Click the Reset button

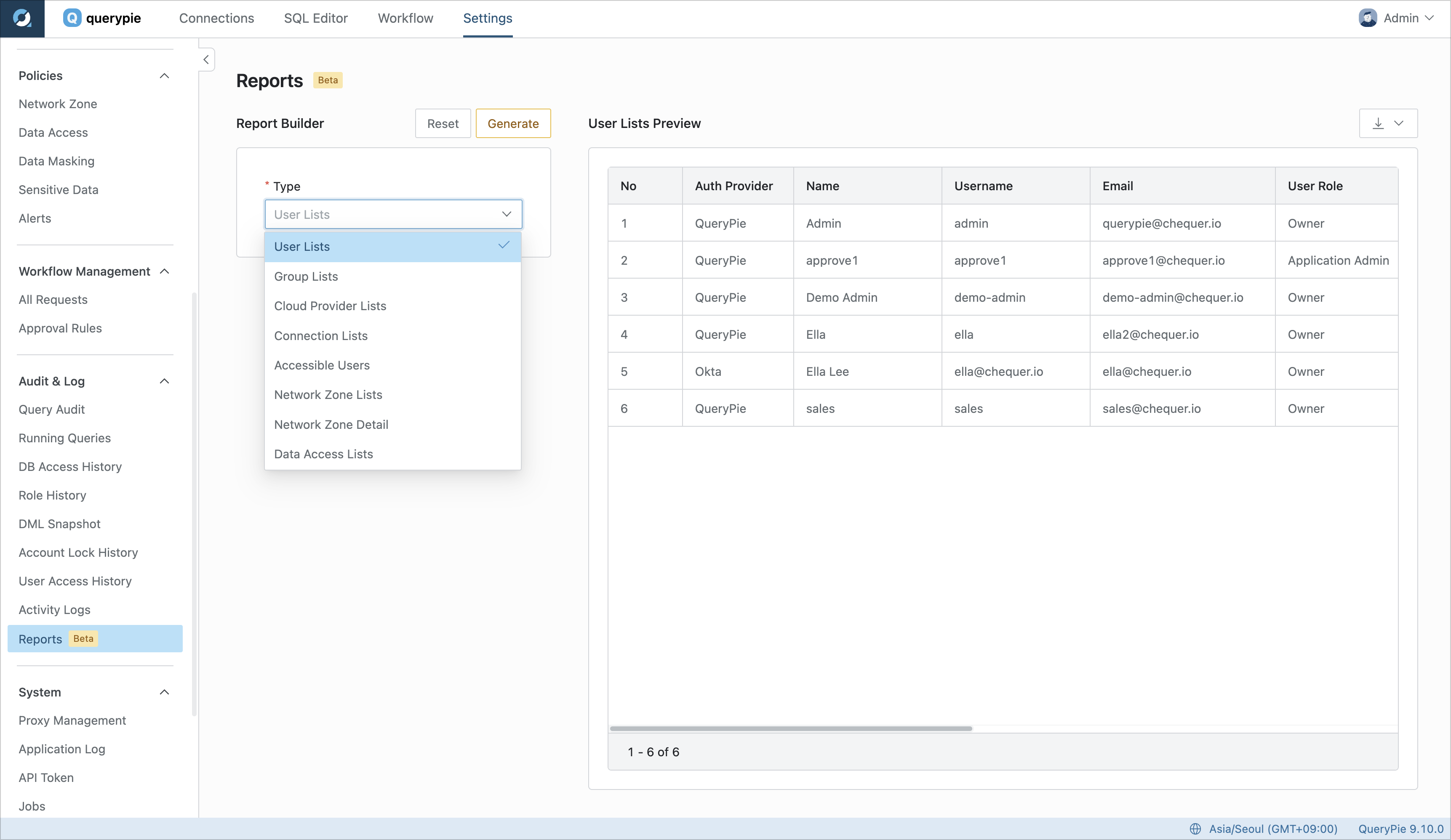click(x=443, y=123)
